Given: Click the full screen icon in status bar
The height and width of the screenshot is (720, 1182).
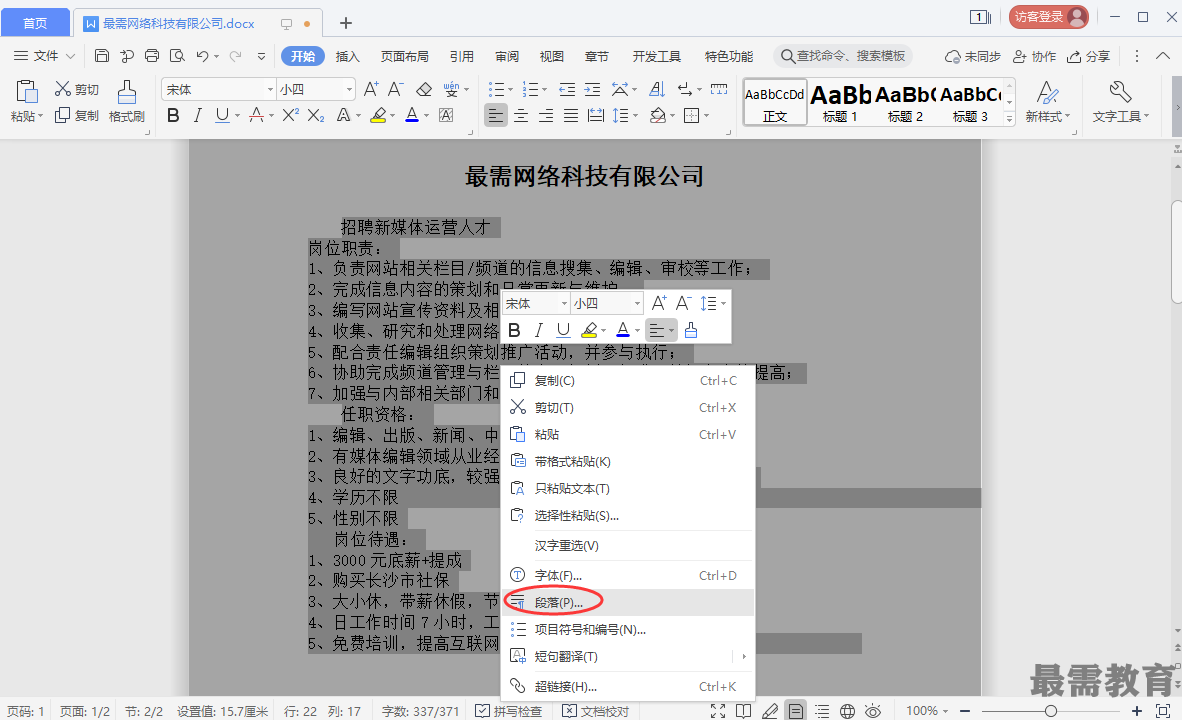Looking at the screenshot, I should (718, 711).
